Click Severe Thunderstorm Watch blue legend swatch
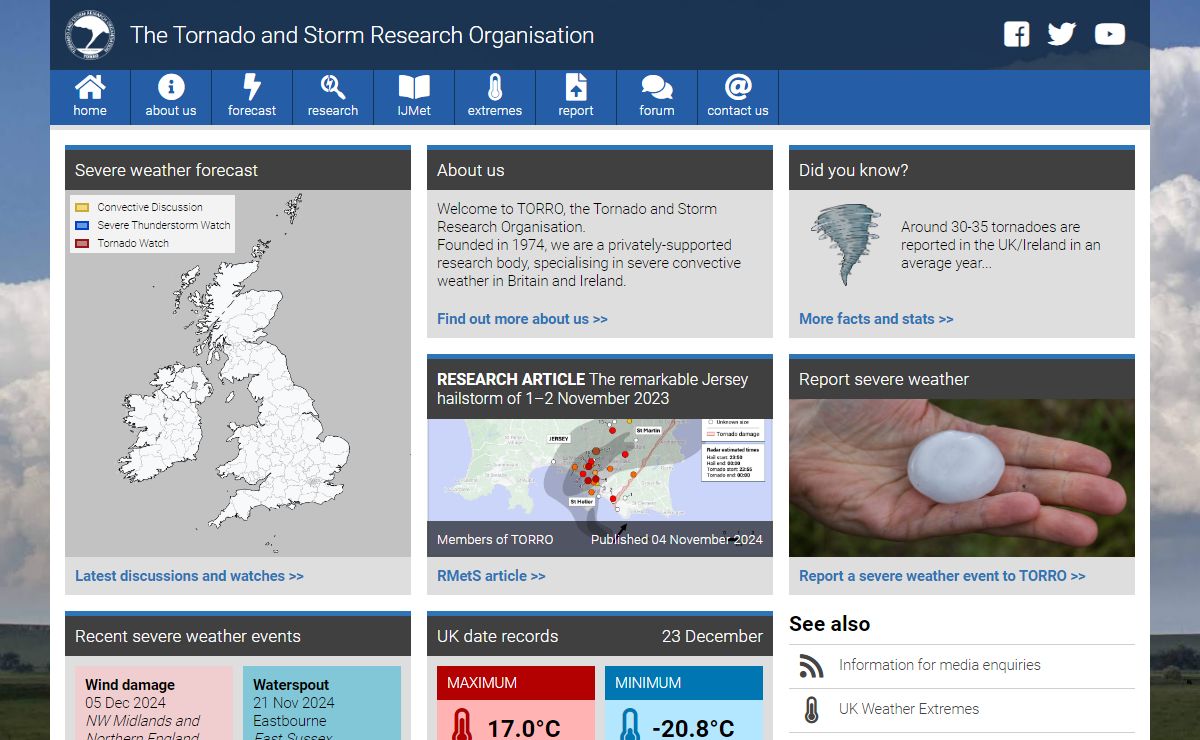The height and width of the screenshot is (740, 1200). [82, 225]
